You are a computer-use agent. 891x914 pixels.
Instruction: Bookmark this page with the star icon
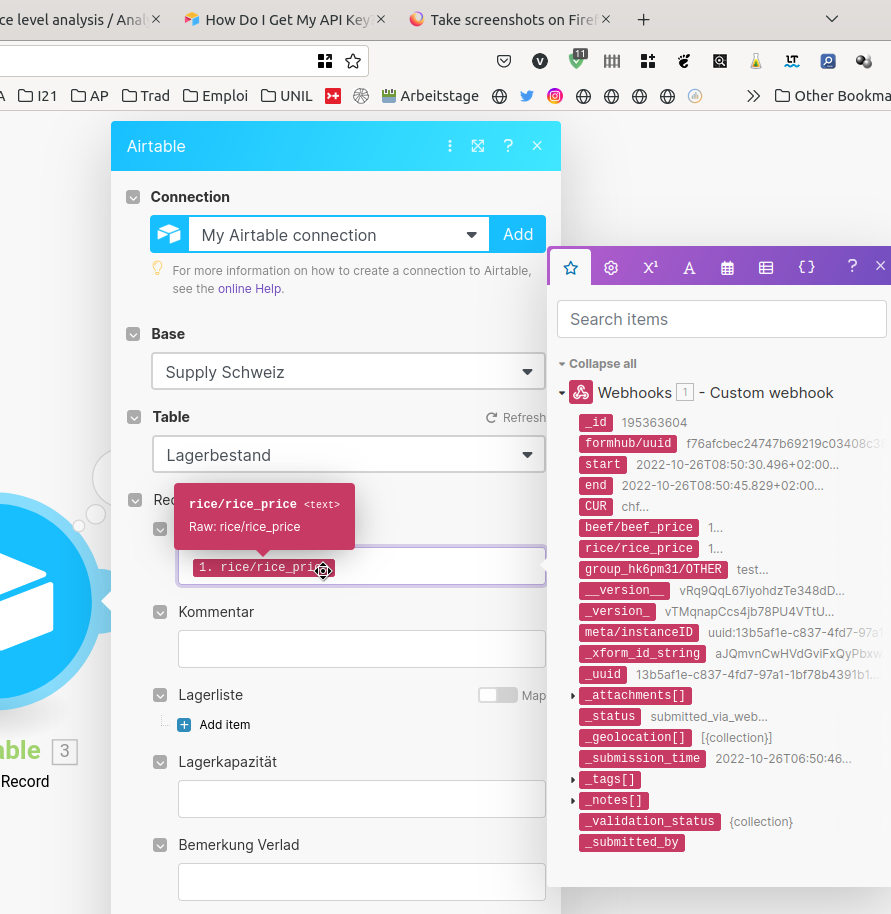[x=353, y=61]
